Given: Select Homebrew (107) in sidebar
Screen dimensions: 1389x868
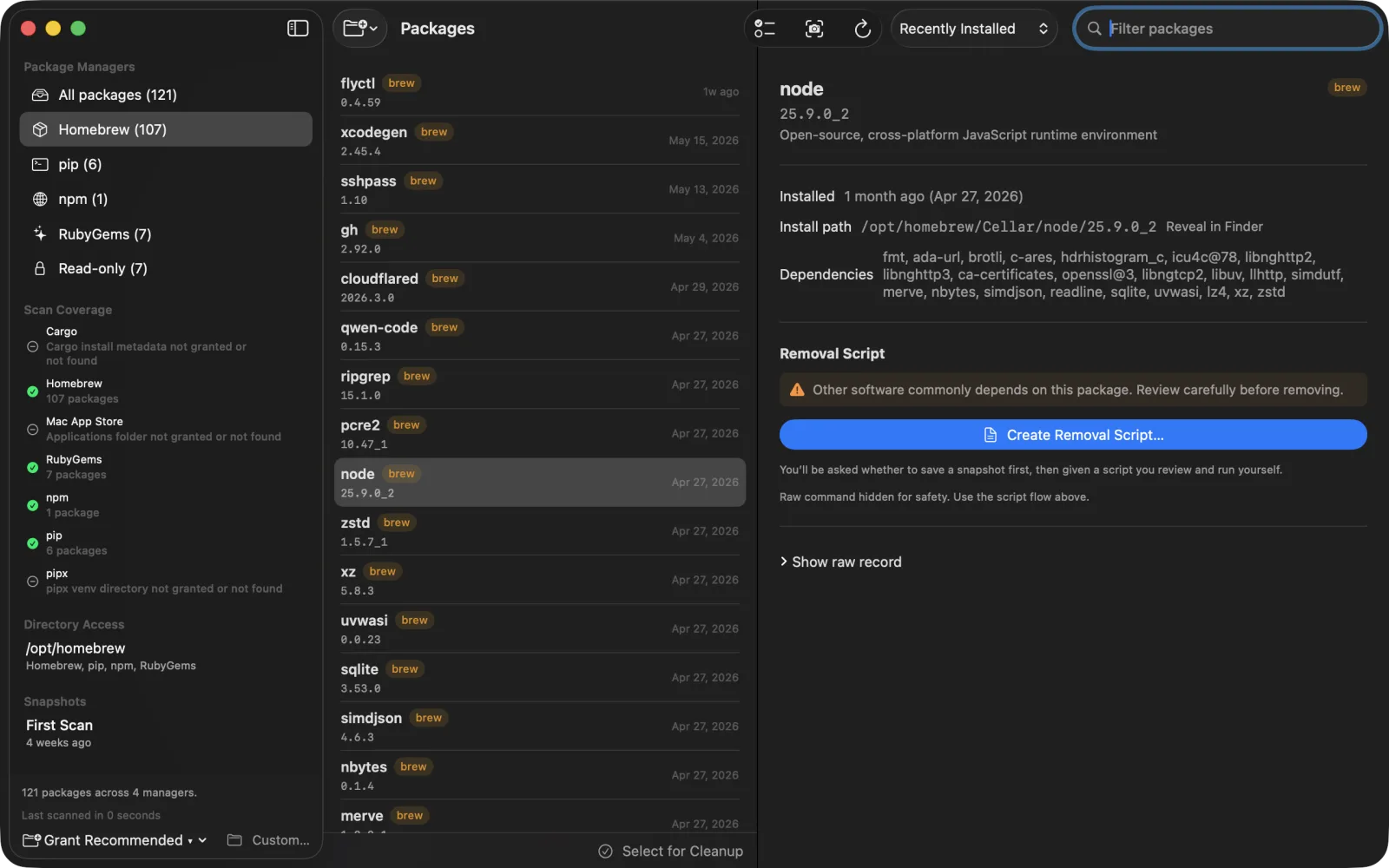Looking at the screenshot, I should click(x=166, y=129).
